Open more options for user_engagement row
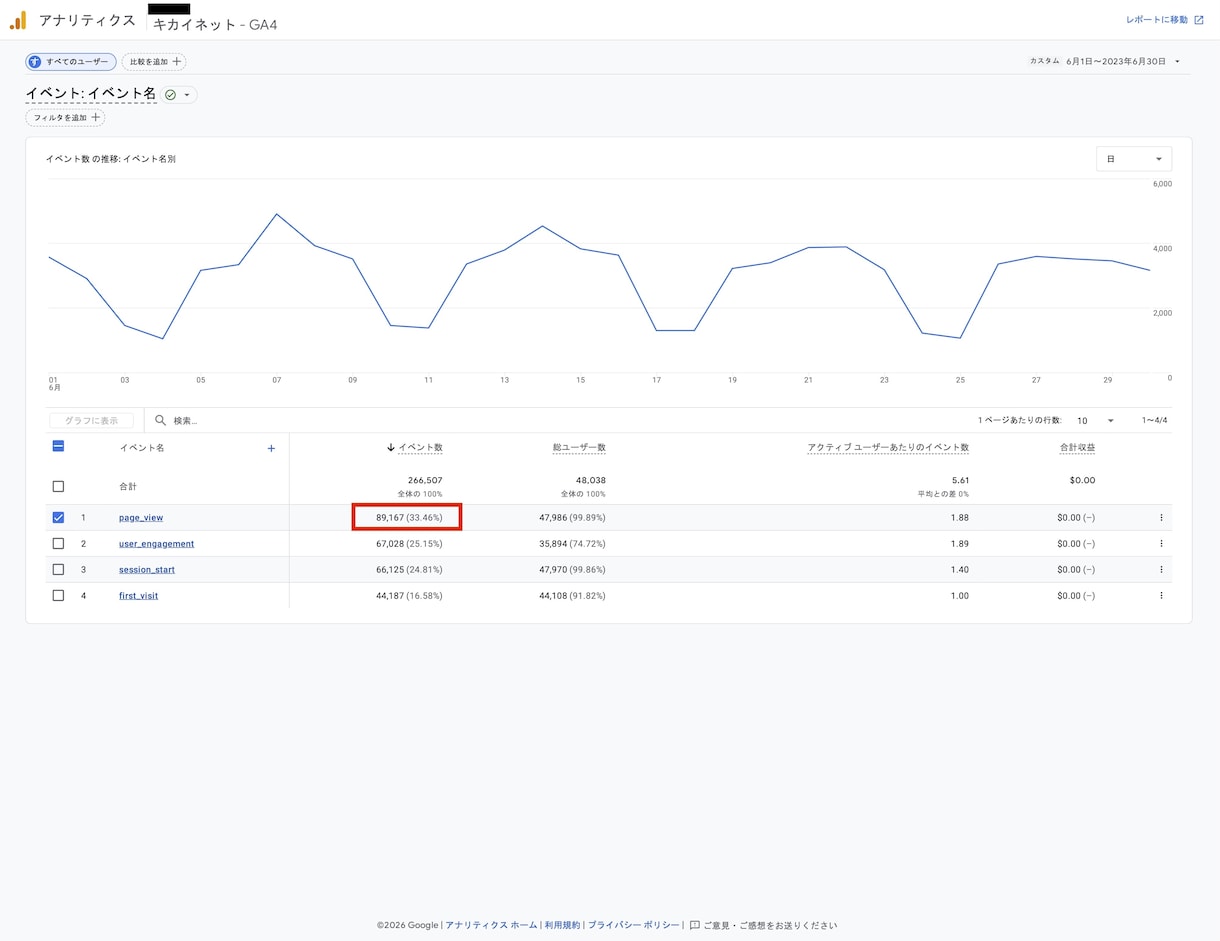1220x941 pixels. coord(1161,544)
